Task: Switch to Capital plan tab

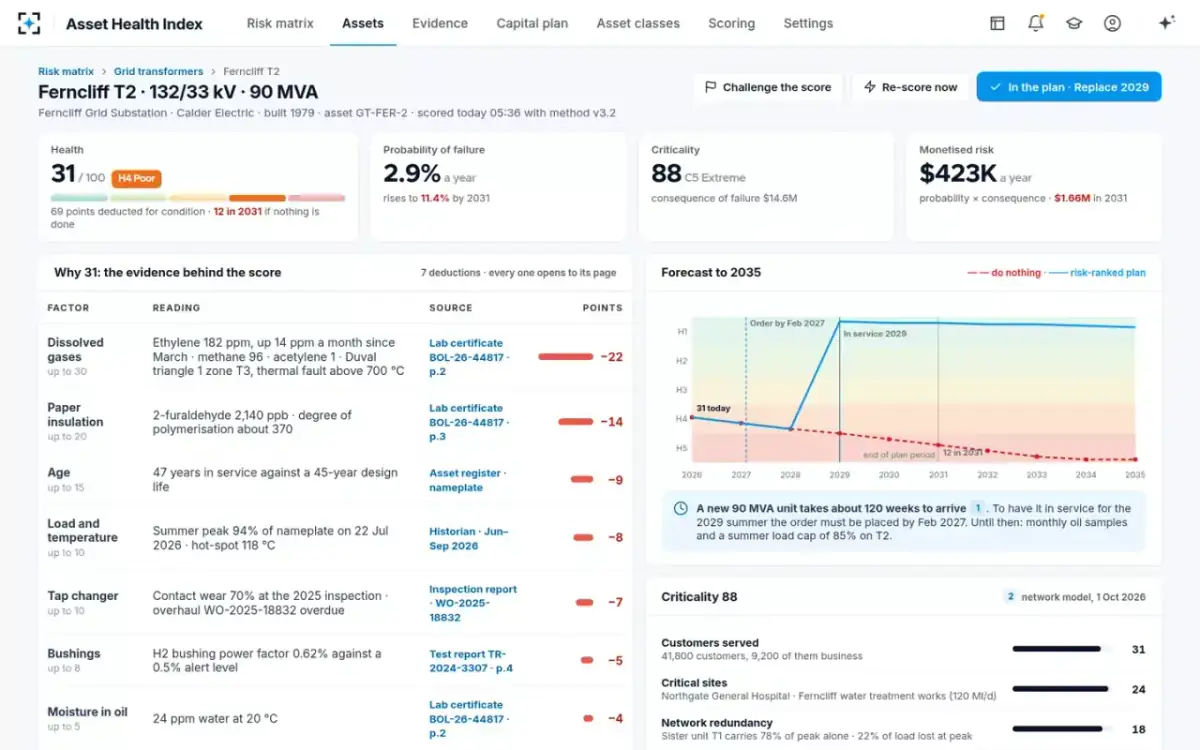Action: (532, 23)
